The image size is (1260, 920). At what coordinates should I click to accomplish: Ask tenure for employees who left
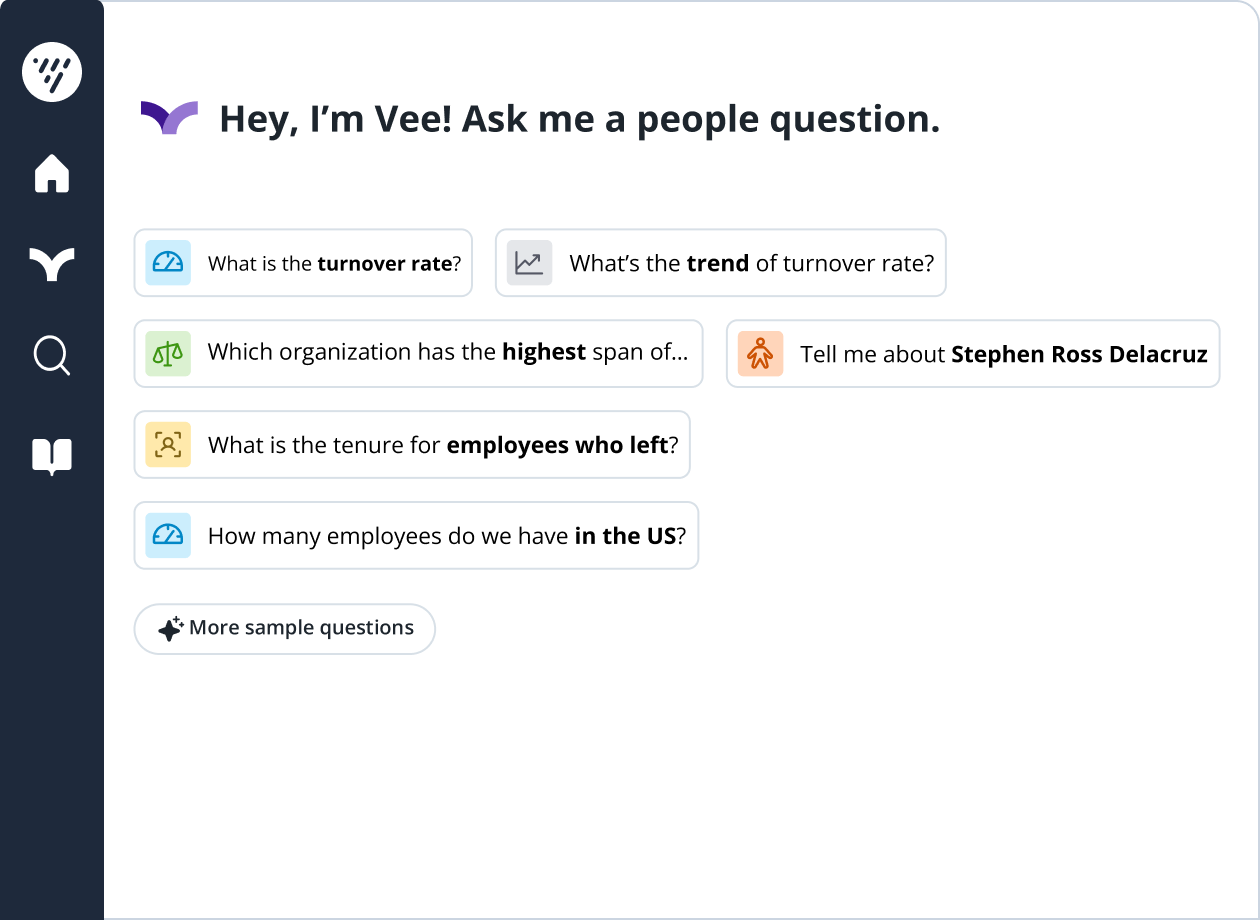point(412,444)
